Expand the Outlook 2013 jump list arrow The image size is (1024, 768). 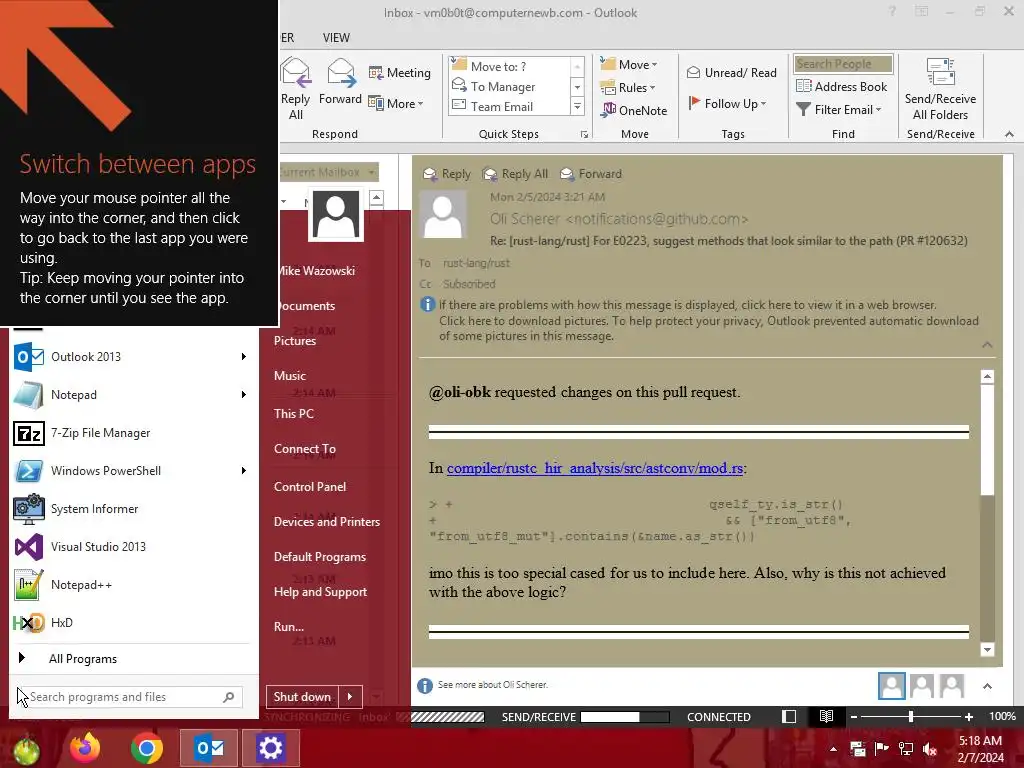pos(244,357)
